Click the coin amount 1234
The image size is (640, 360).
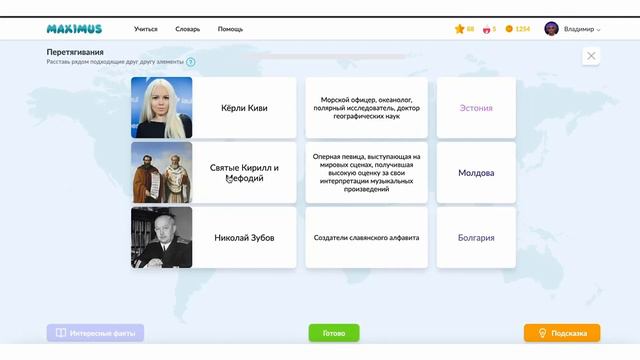tap(523, 29)
